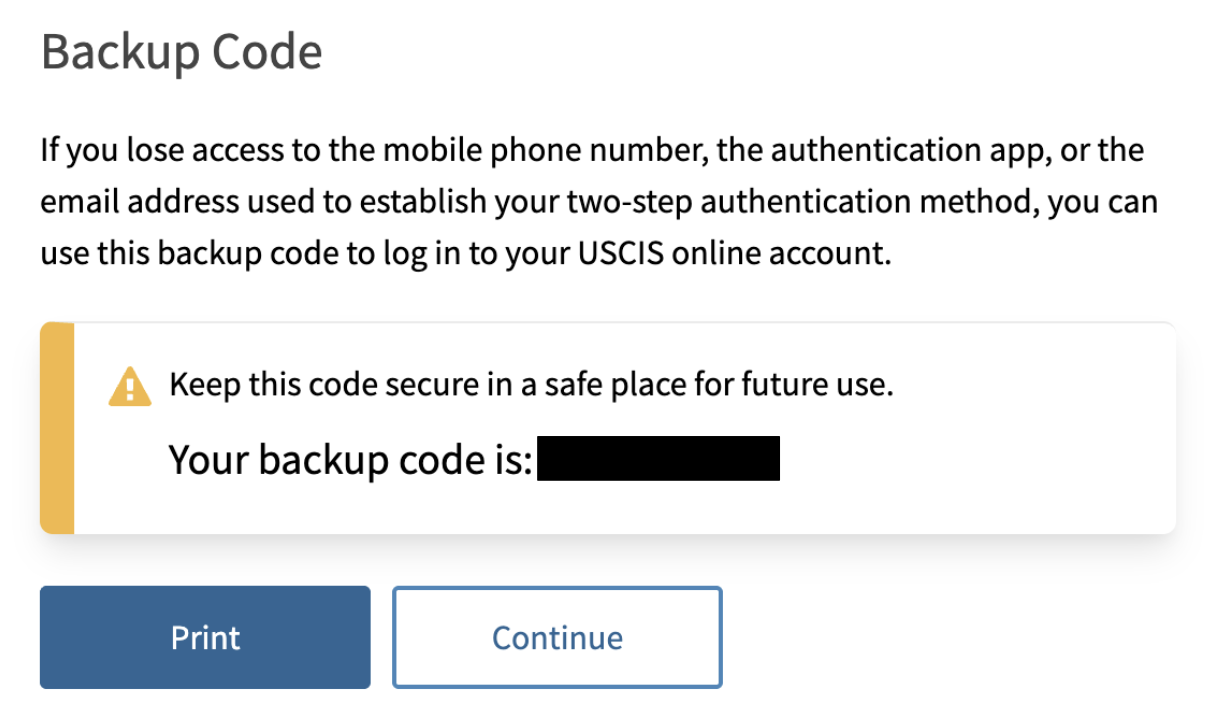This screenshot has height=728, width=1210.
Task: Click the redacted backup code box
Action: (658, 459)
